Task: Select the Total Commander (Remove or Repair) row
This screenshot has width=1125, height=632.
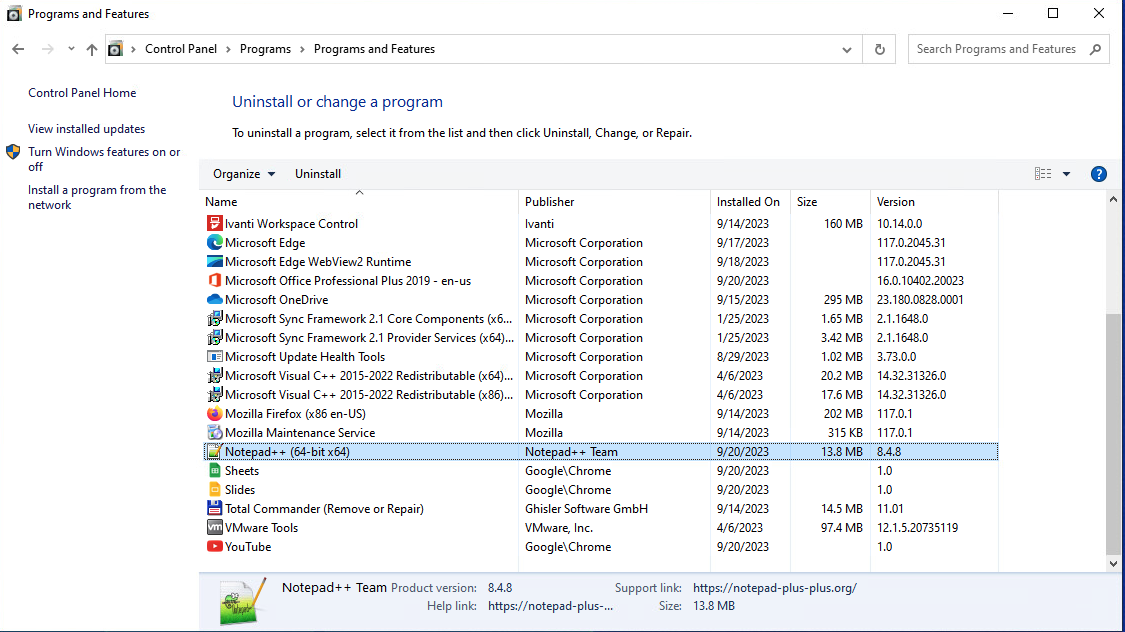Action: pos(601,509)
